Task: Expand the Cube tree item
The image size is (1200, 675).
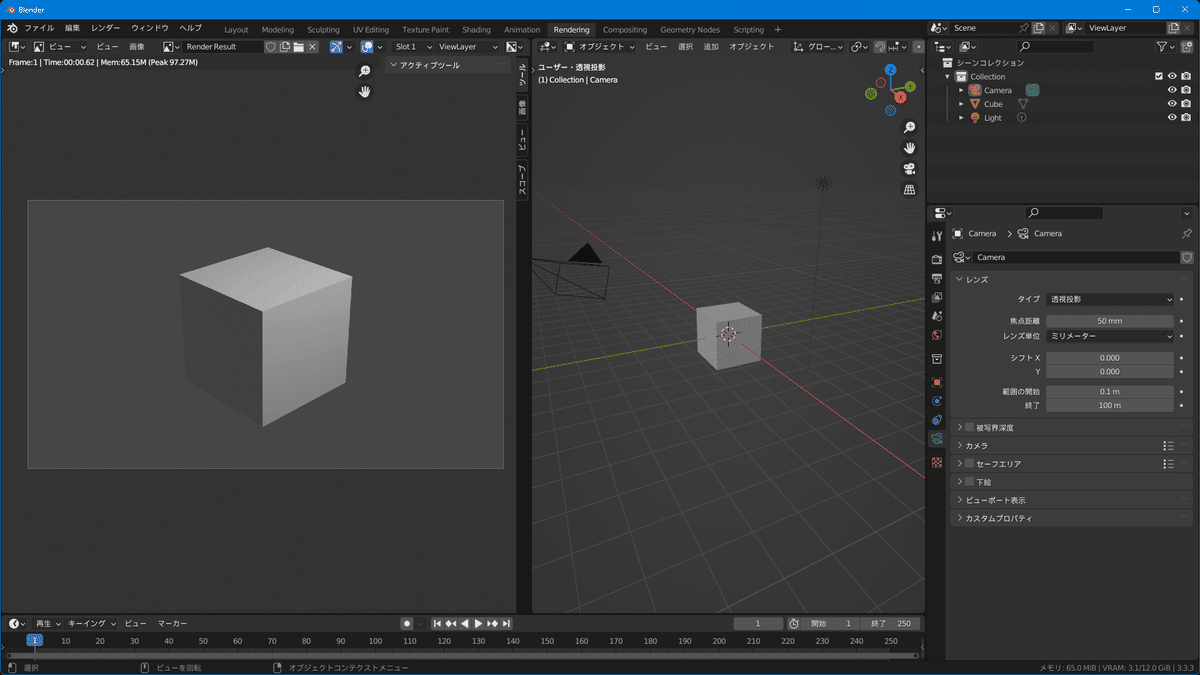Action: (961, 104)
